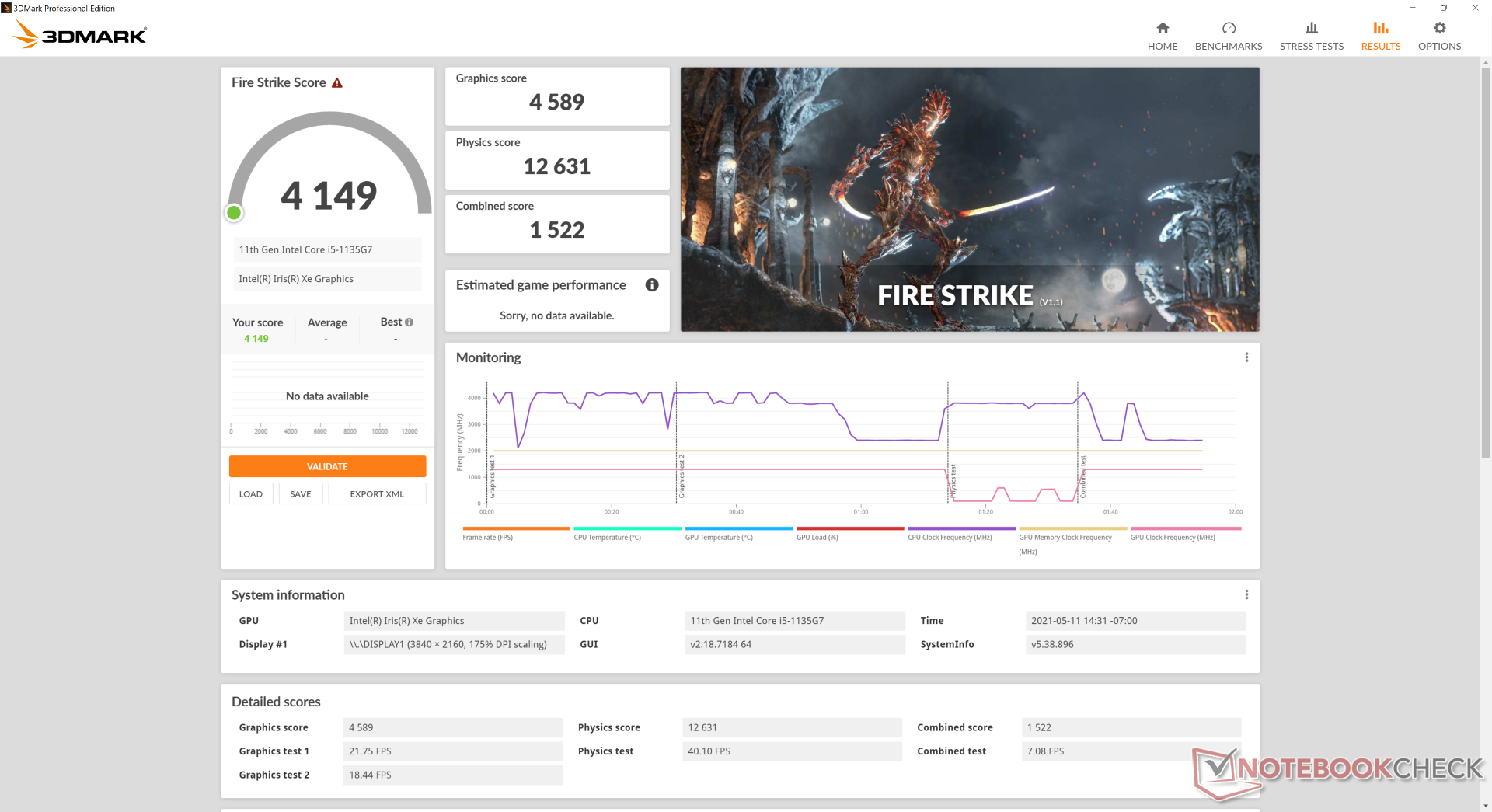Viewport: 1492px width, 812px height.
Task: Toggle Frame rate (FPS) legend series
Action: point(487,538)
